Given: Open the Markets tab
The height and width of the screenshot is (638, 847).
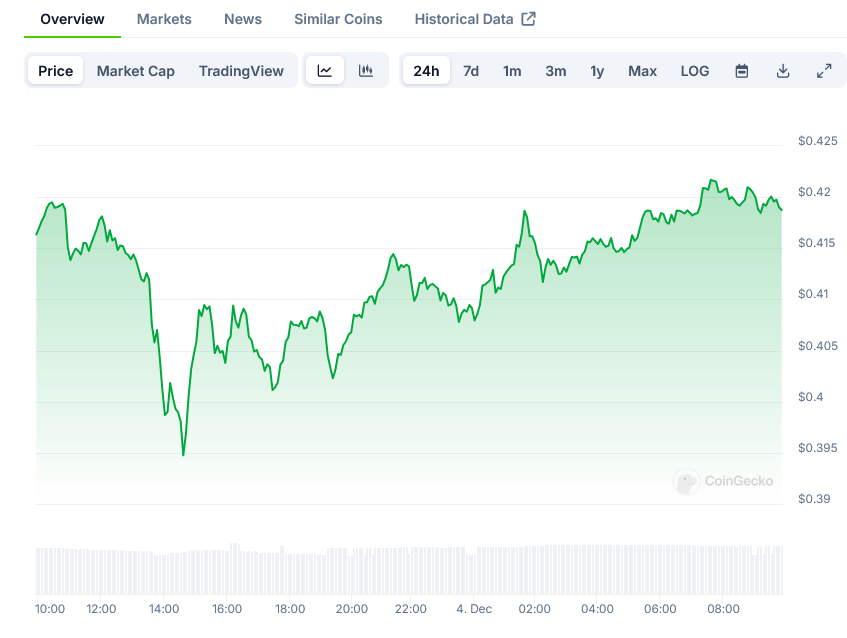Looking at the screenshot, I should tap(164, 19).
